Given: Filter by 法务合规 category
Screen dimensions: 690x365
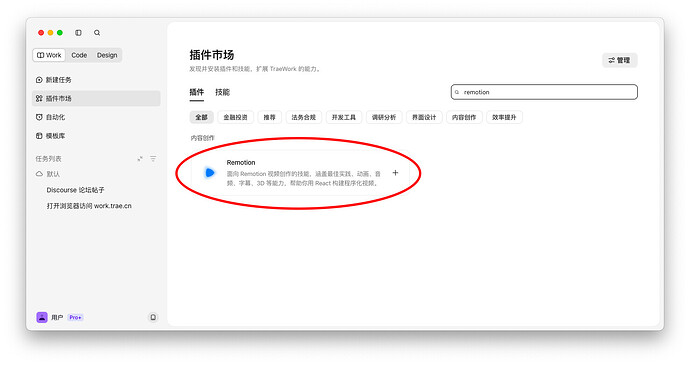Looking at the screenshot, I should click(x=304, y=117).
